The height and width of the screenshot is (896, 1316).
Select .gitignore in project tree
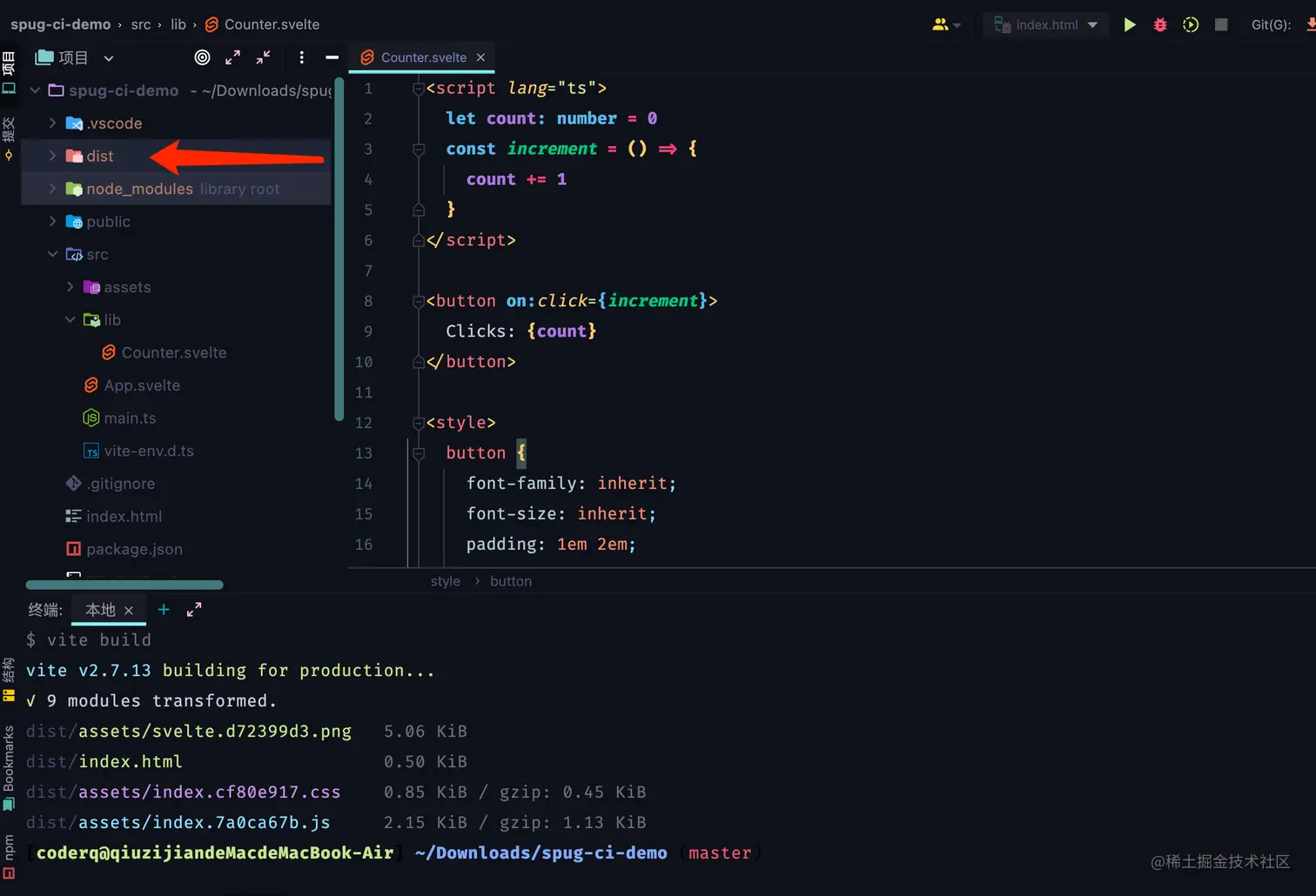tap(121, 484)
